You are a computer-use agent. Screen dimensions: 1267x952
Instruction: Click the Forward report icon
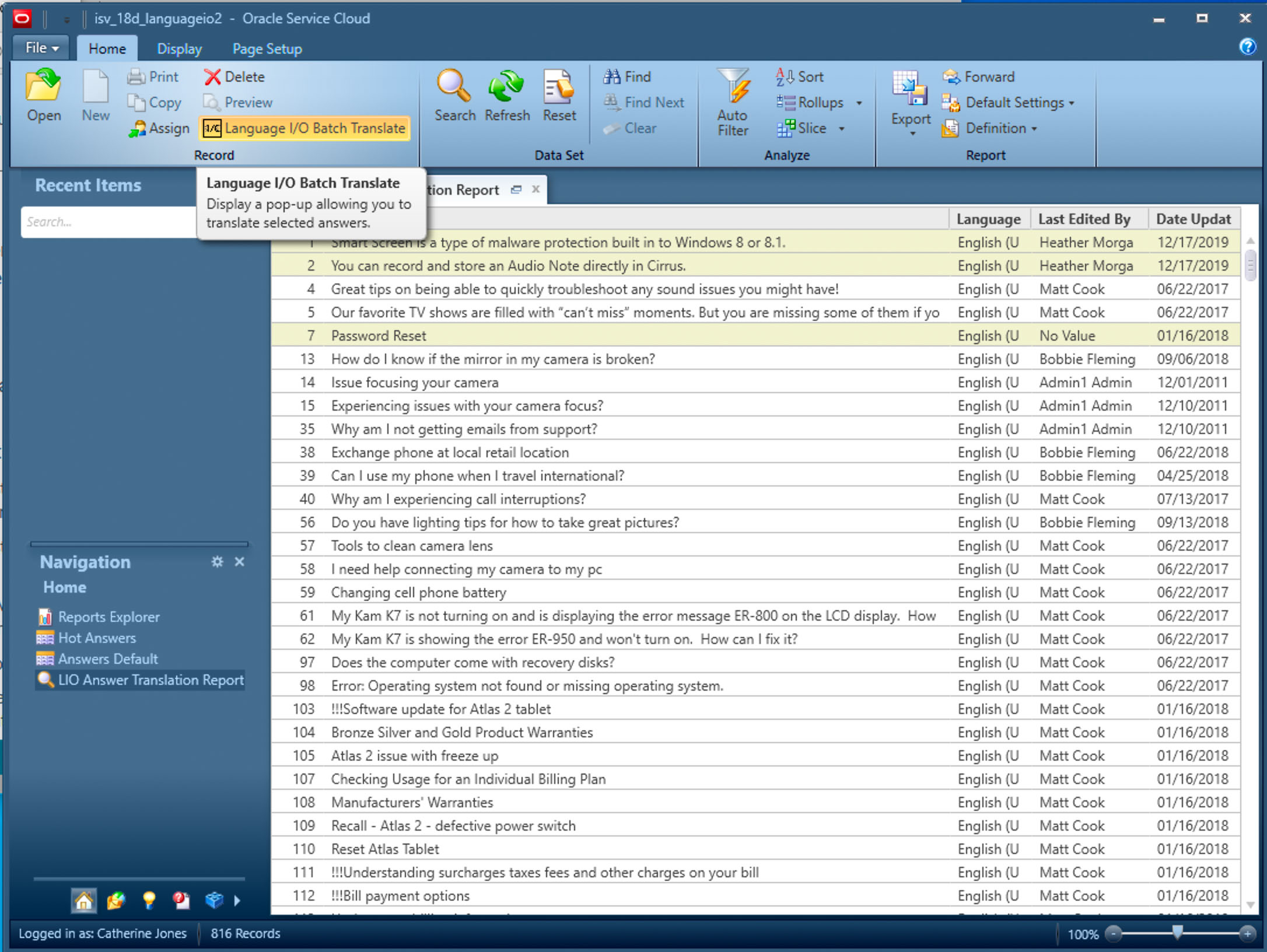tap(951, 77)
